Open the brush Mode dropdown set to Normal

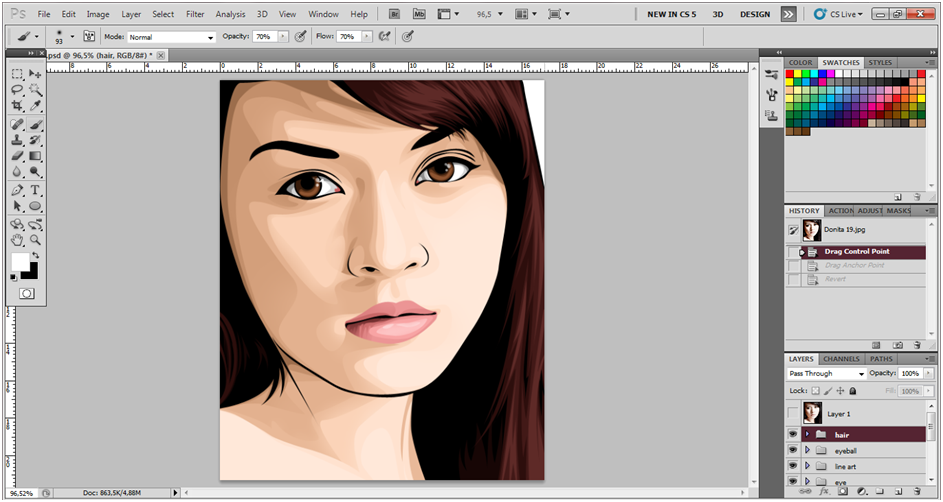pos(172,36)
